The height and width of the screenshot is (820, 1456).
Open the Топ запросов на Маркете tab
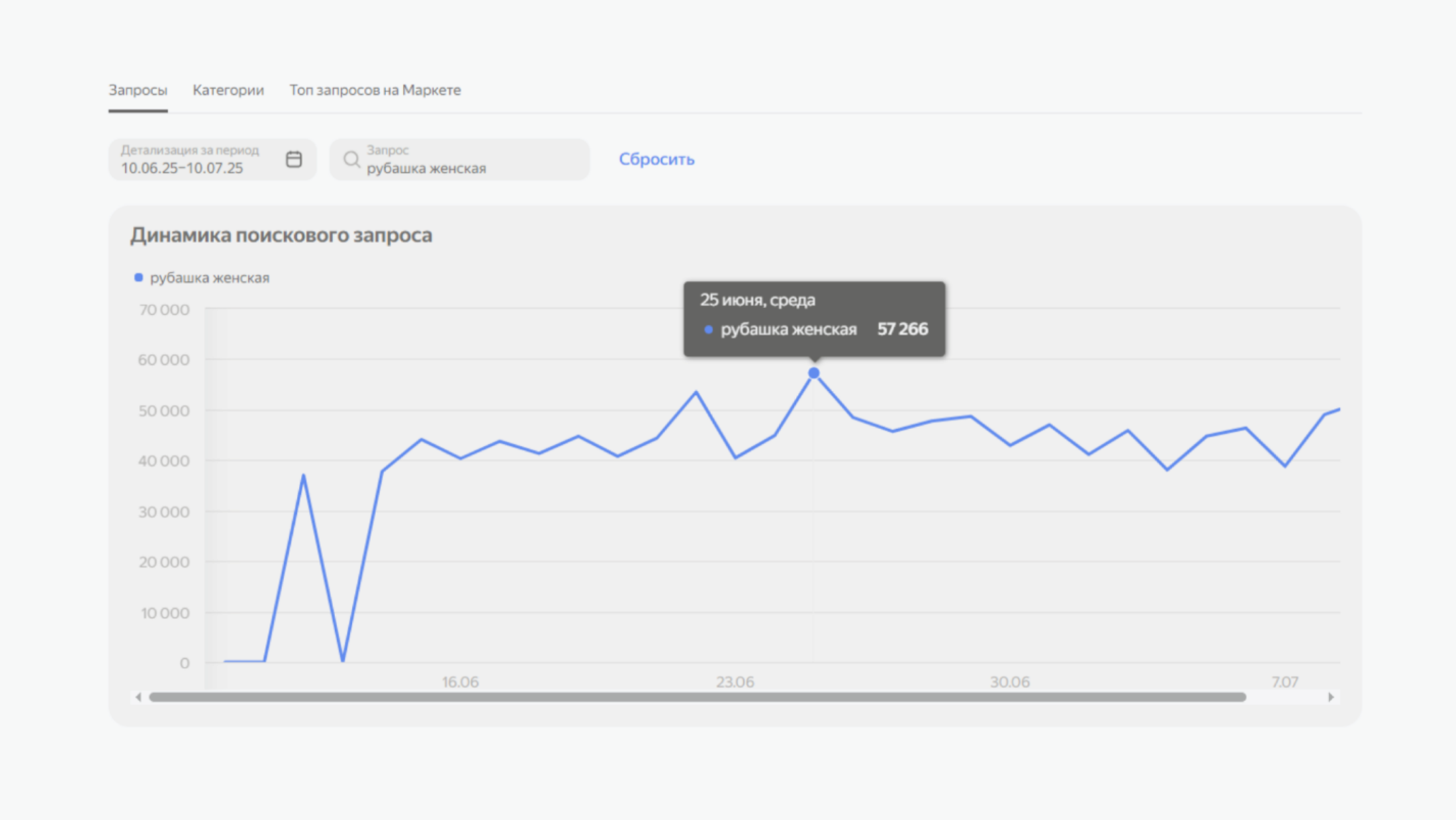point(375,90)
